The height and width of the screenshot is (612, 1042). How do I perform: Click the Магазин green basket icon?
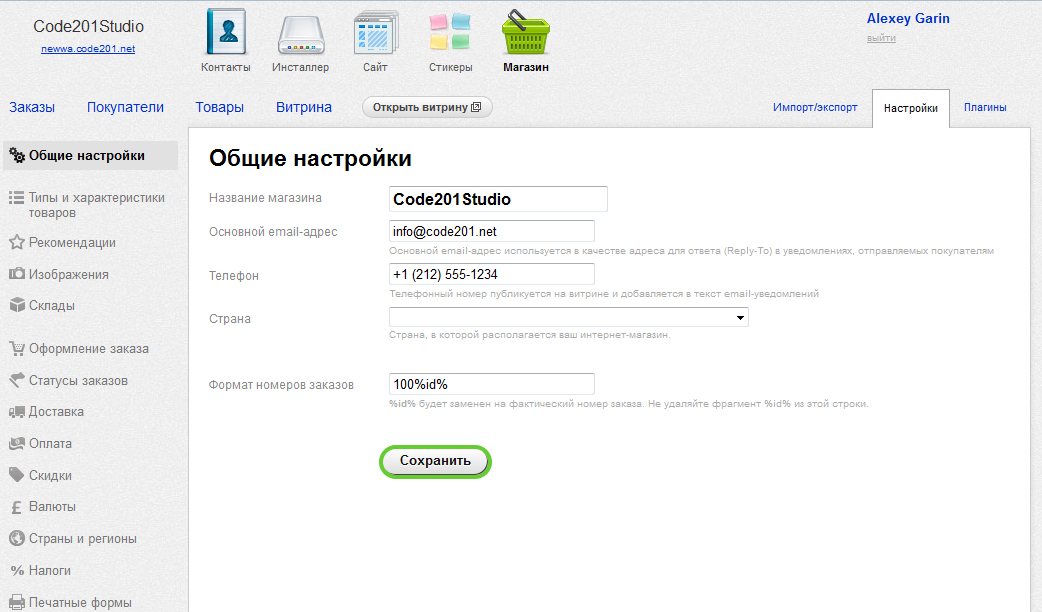coord(526,35)
